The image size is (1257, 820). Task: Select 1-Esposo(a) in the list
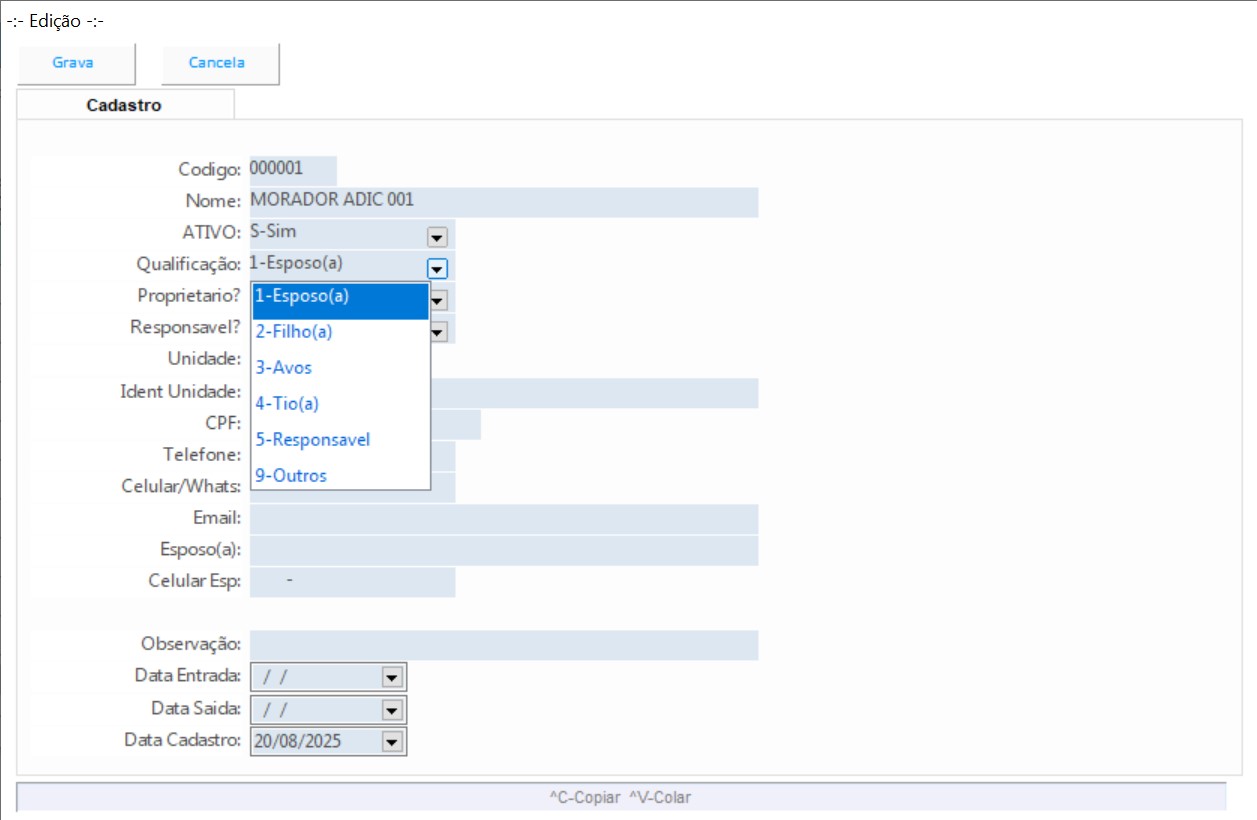tap(340, 296)
